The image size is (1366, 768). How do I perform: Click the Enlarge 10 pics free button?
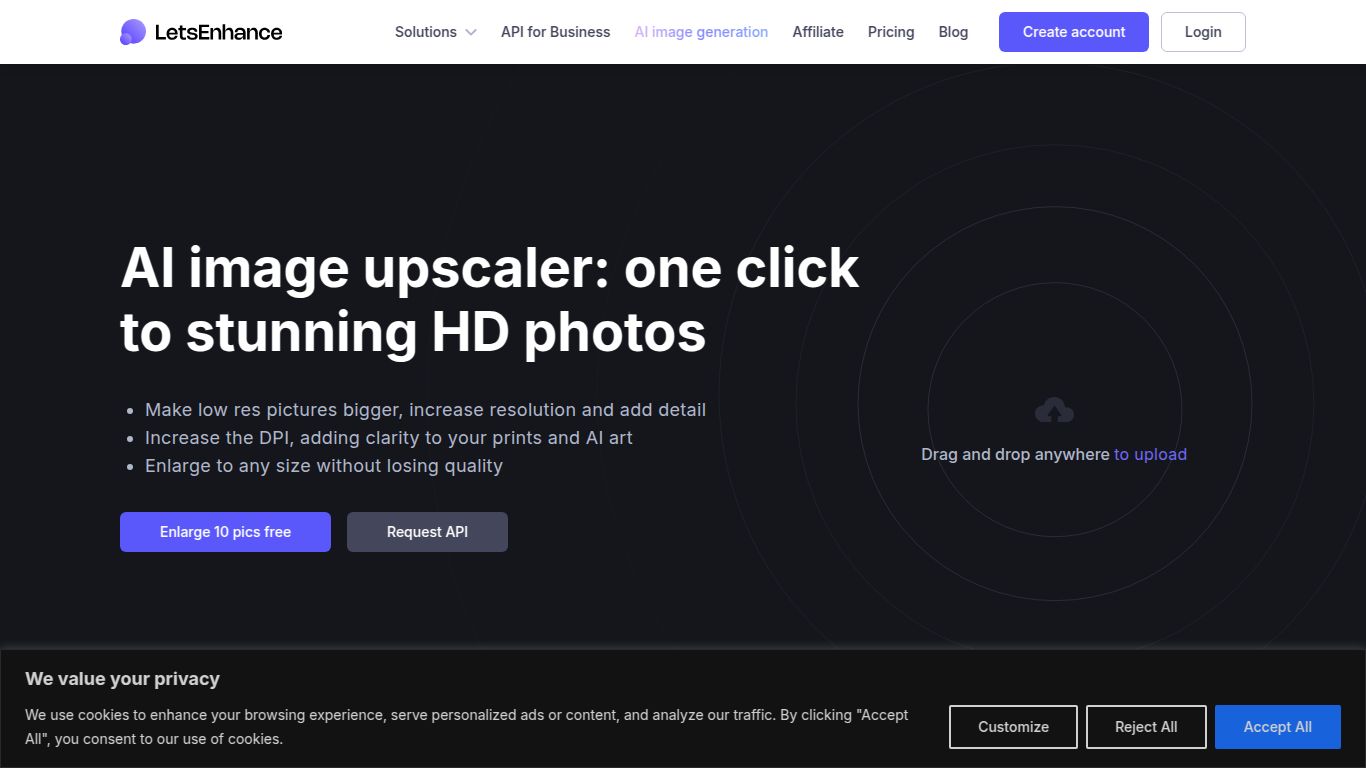click(x=224, y=531)
